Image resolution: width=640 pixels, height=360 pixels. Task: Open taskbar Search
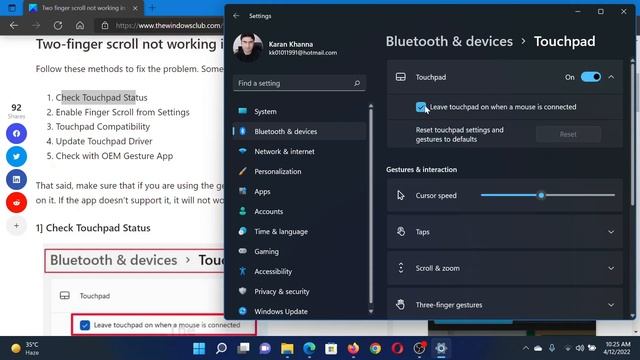(x=221, y=348)
